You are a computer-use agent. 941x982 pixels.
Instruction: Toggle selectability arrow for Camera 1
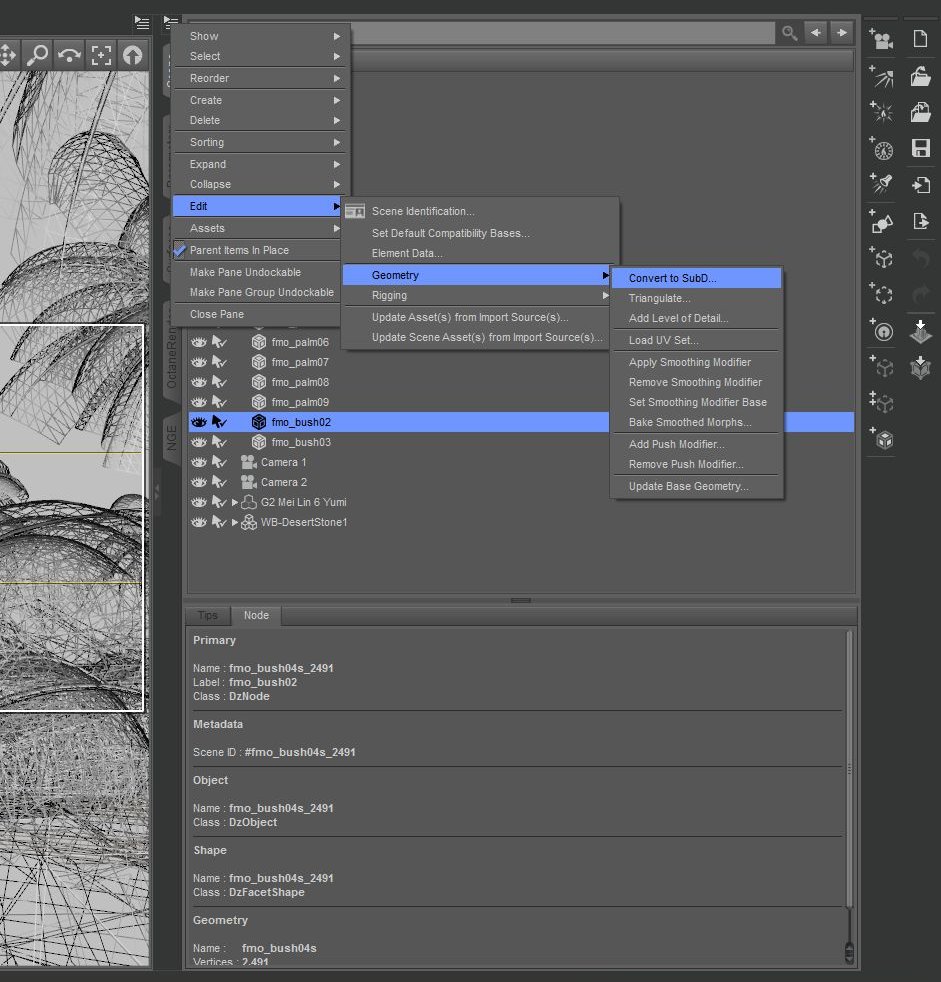(220, 462)
